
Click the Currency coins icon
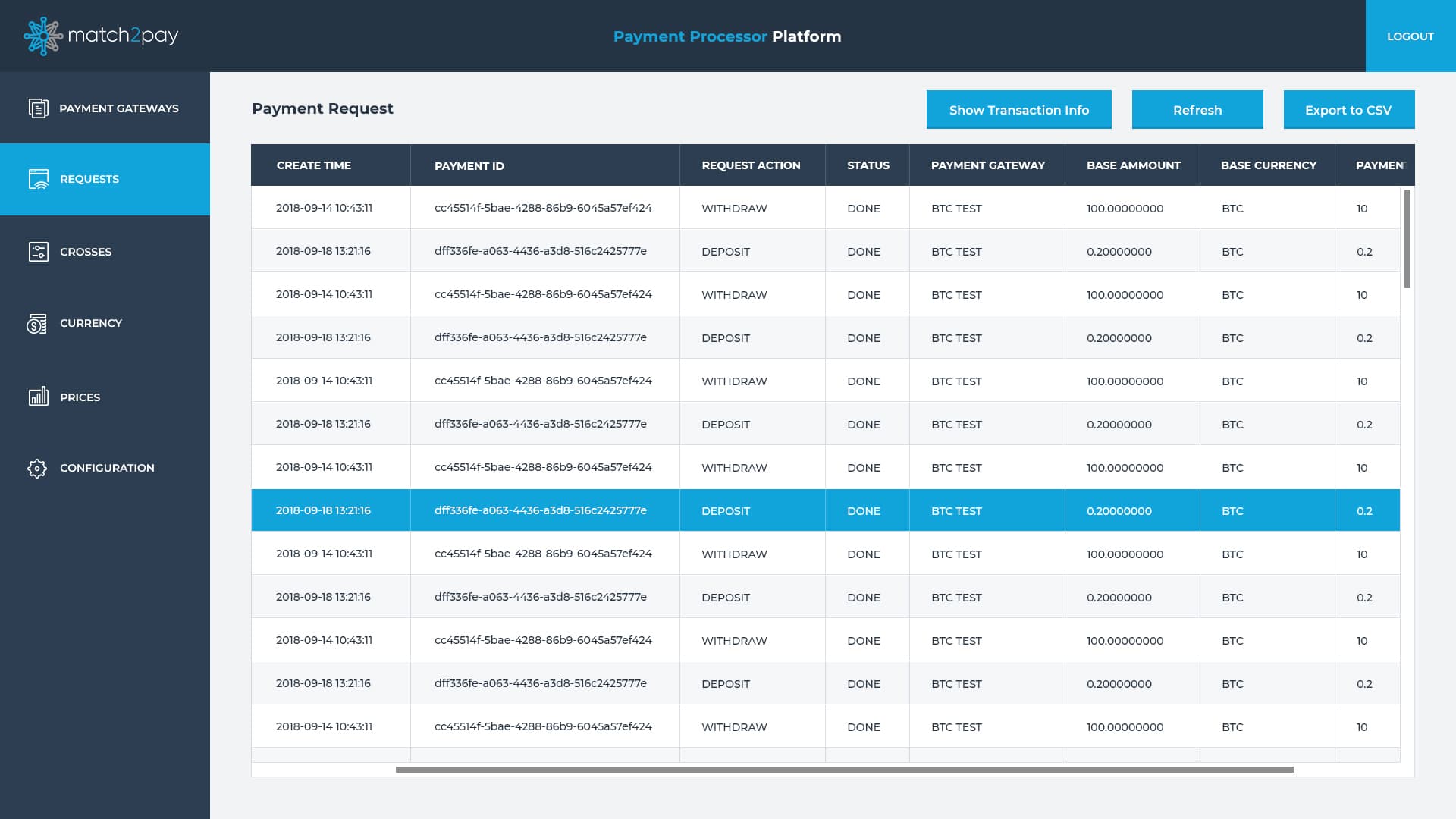point(37,324)
